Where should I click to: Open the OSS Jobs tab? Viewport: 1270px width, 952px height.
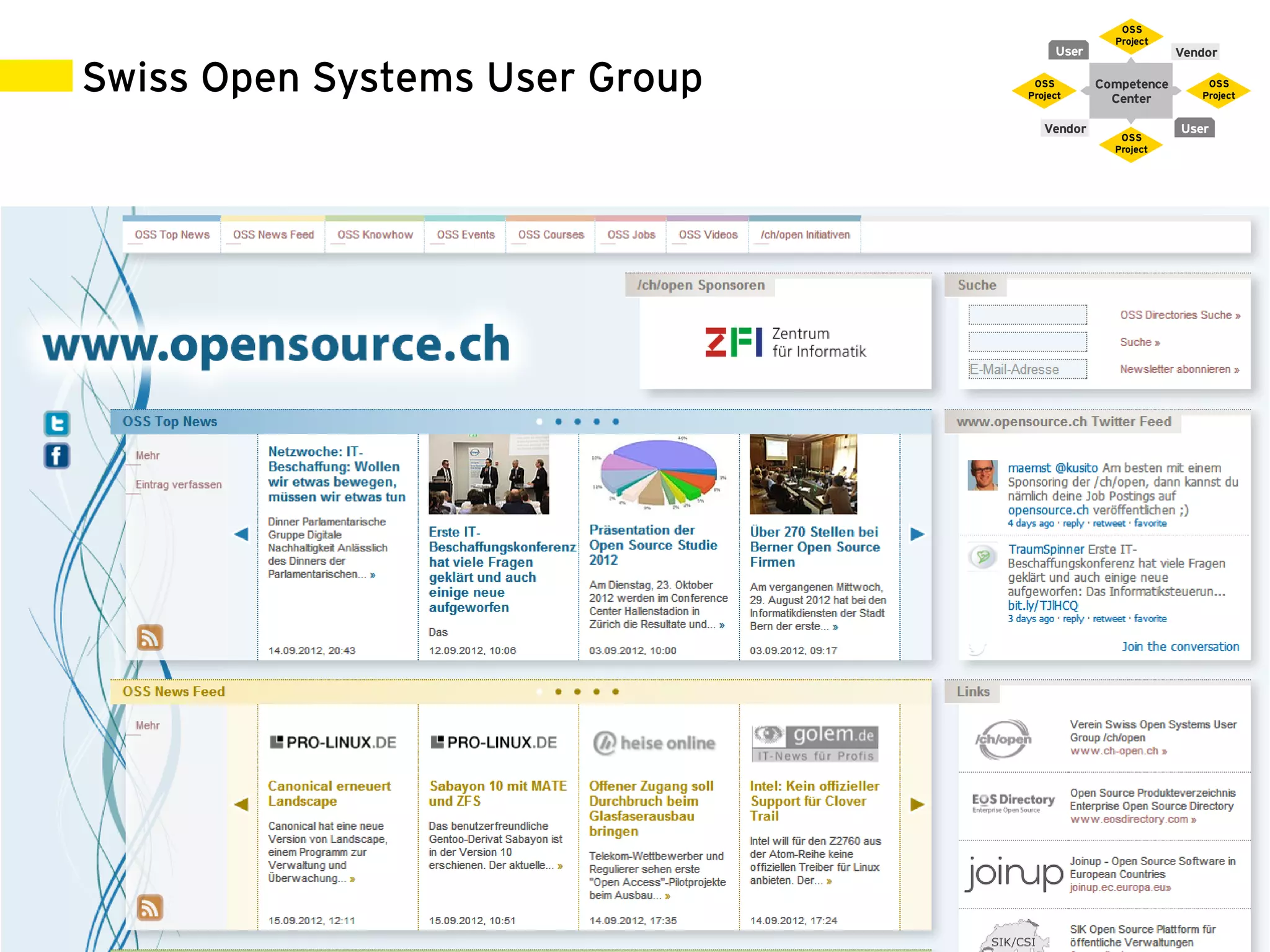tap(631, 234)
